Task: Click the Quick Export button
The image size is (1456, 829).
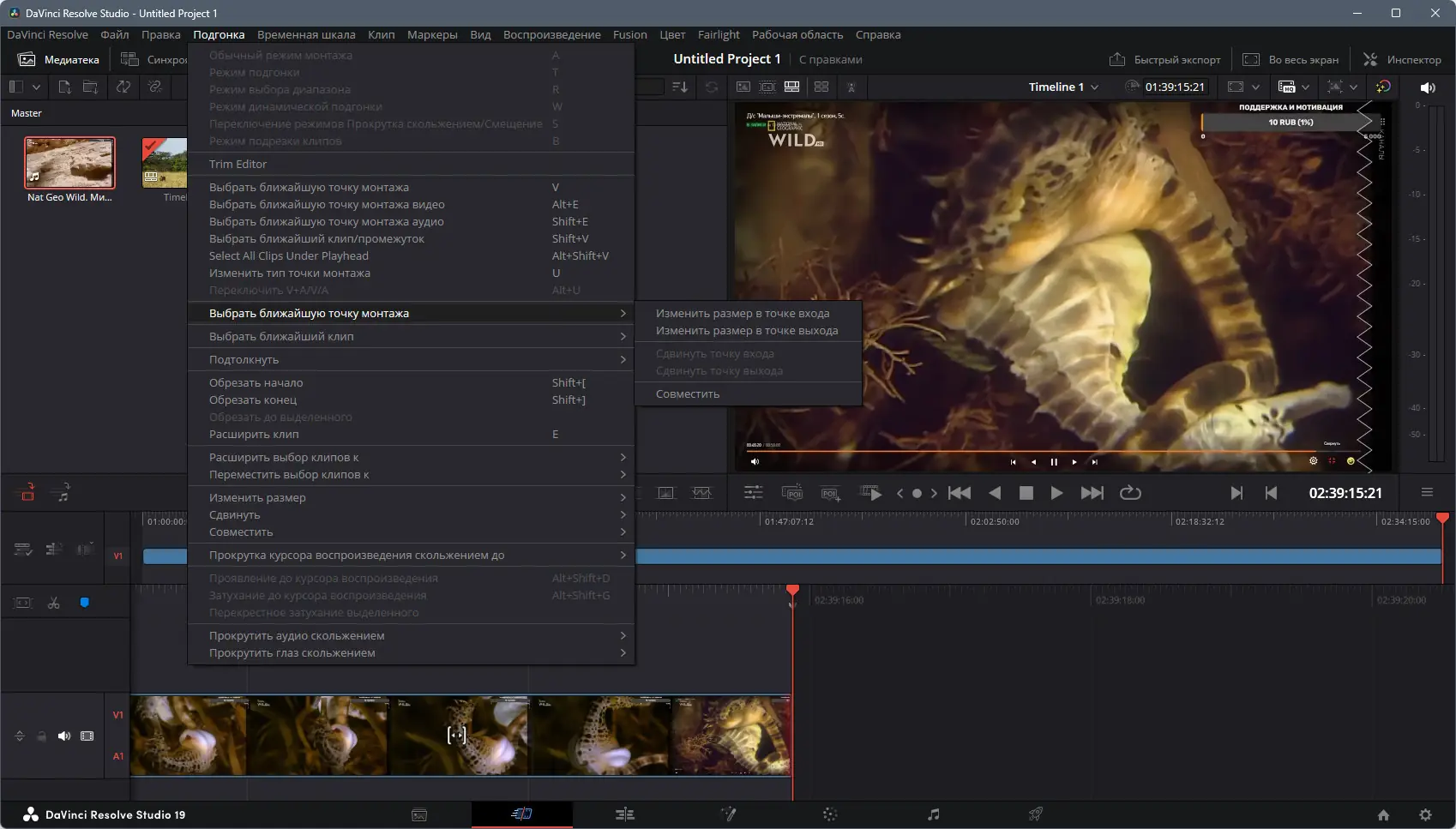Action: point(1164,60)
